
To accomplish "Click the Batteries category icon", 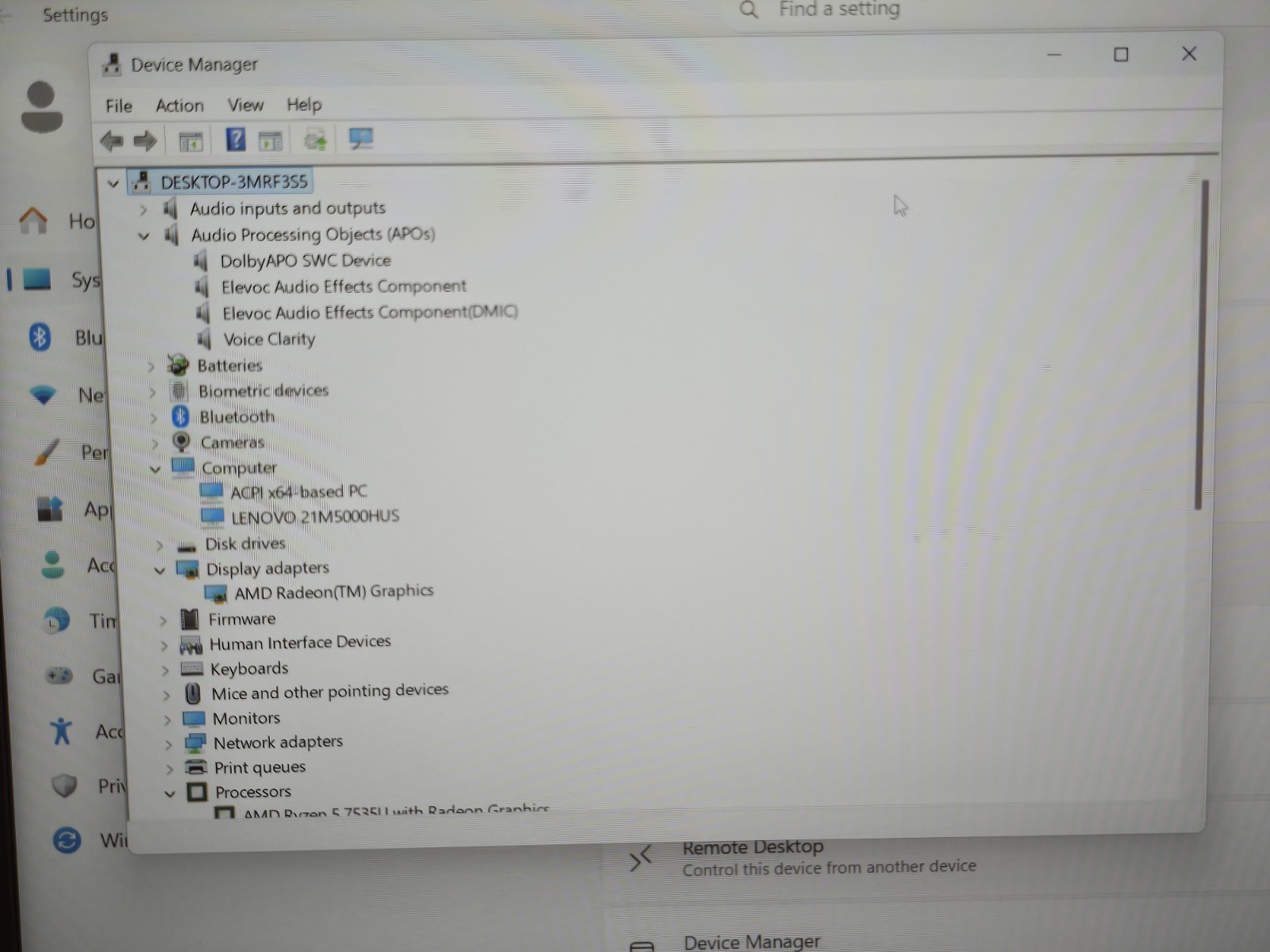I will click(178, 365).
